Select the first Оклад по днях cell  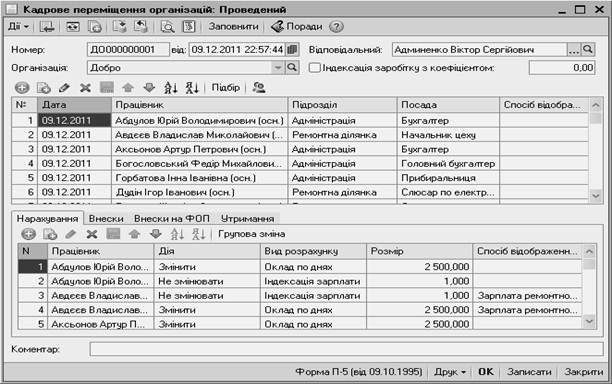(313, 267)
